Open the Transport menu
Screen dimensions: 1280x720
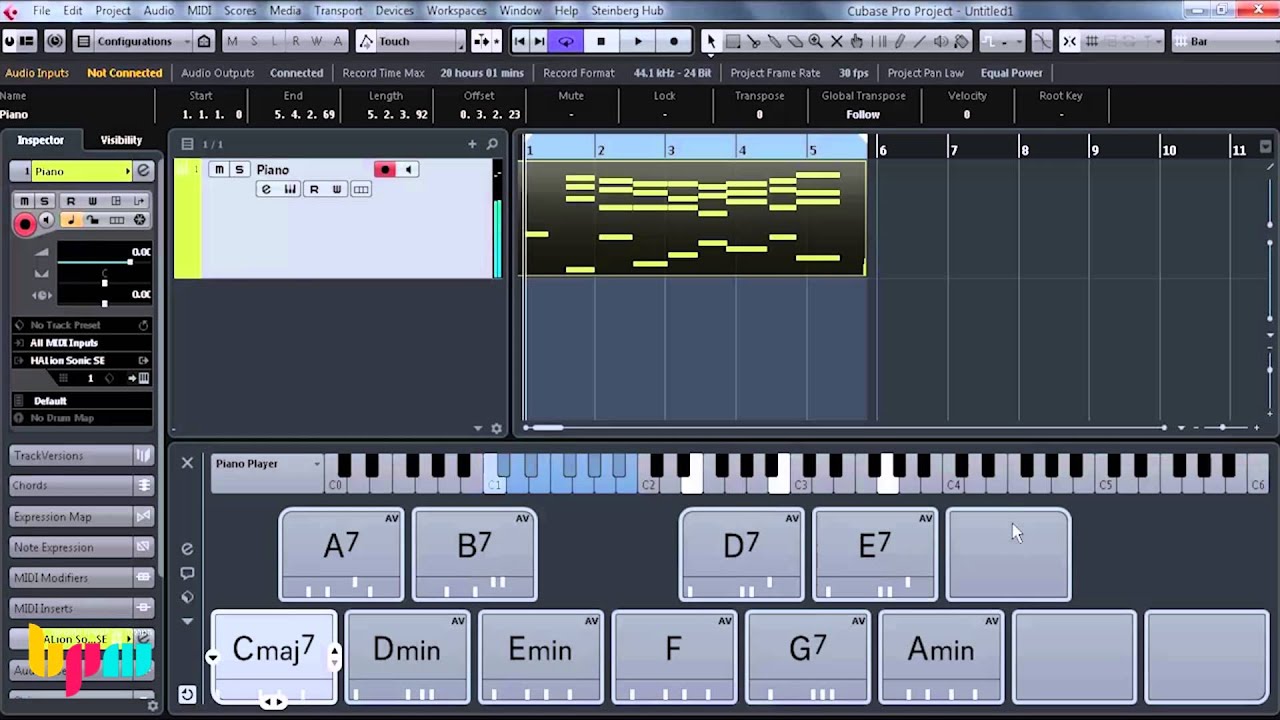coord(338,10)
